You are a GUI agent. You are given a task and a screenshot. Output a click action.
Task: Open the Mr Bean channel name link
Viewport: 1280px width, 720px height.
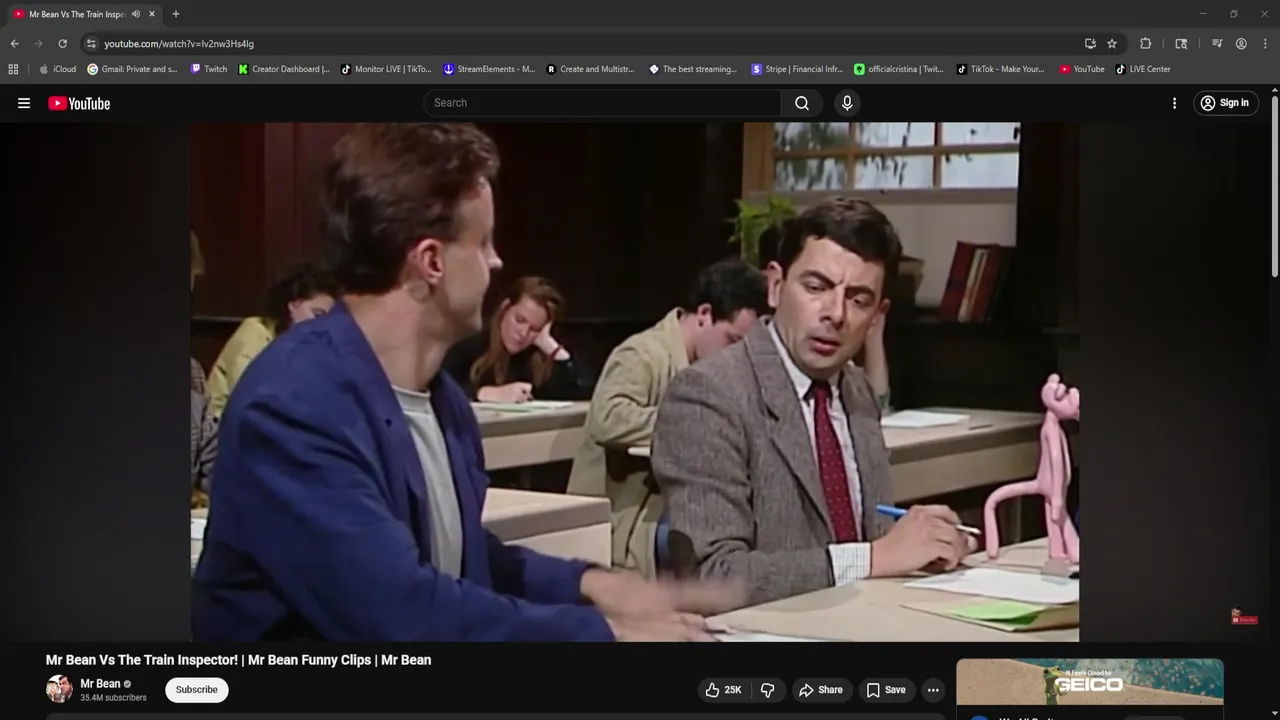pos(100,684)
